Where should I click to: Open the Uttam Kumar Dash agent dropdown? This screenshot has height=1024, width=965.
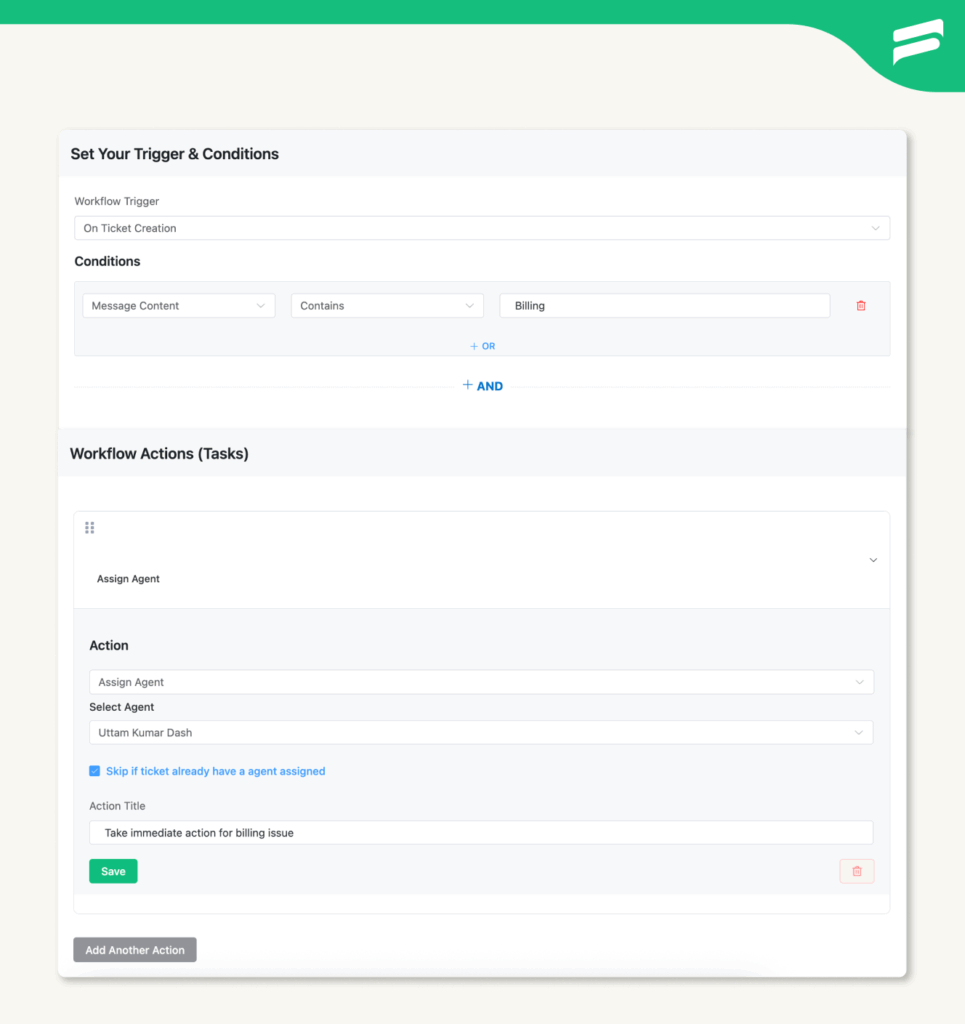pos(482,732)
